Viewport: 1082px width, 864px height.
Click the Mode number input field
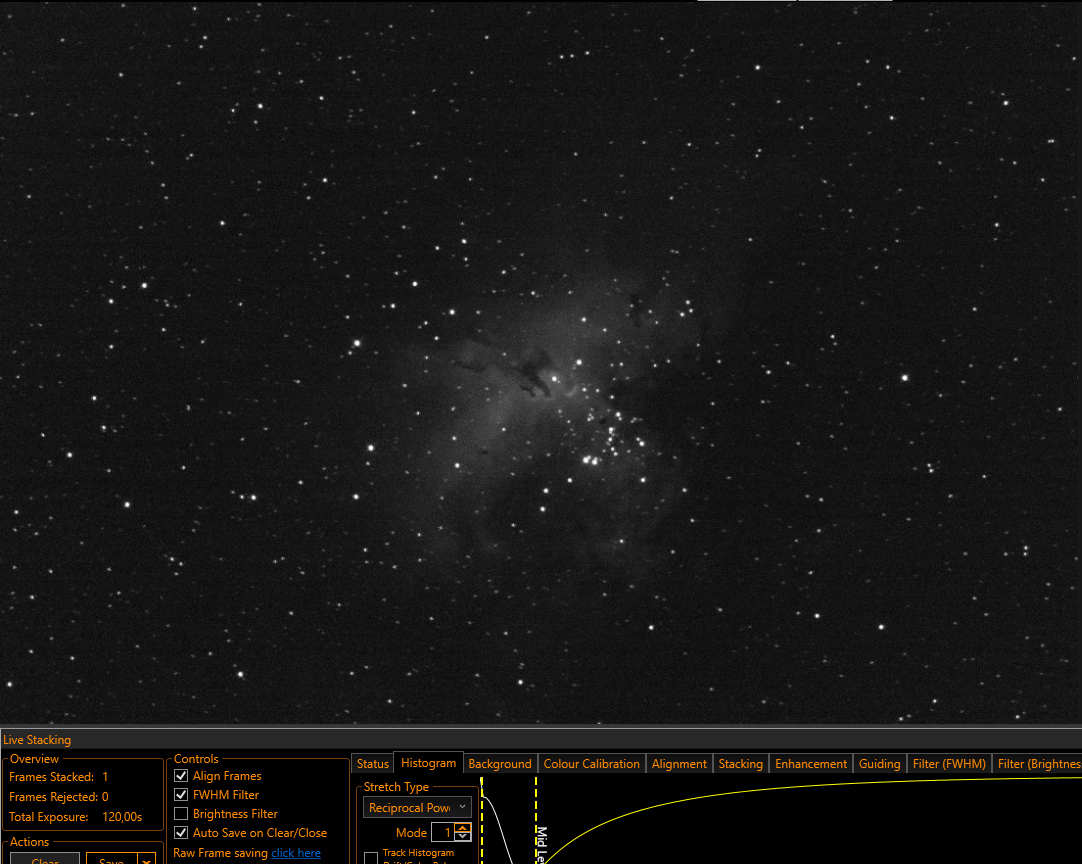pos(443,832)
